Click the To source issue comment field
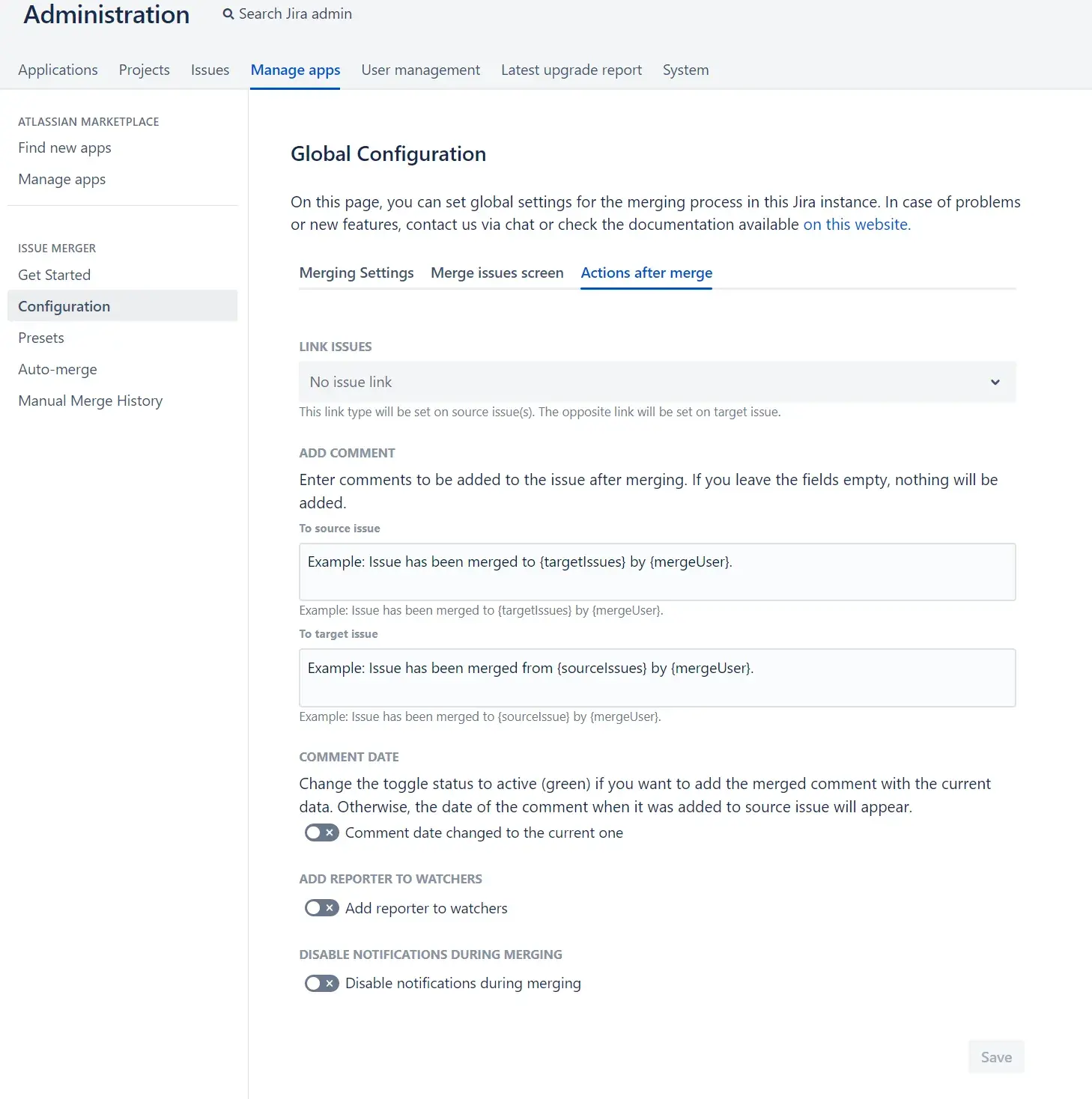This screenshot has height=1099, width=1092. (657, 572)
